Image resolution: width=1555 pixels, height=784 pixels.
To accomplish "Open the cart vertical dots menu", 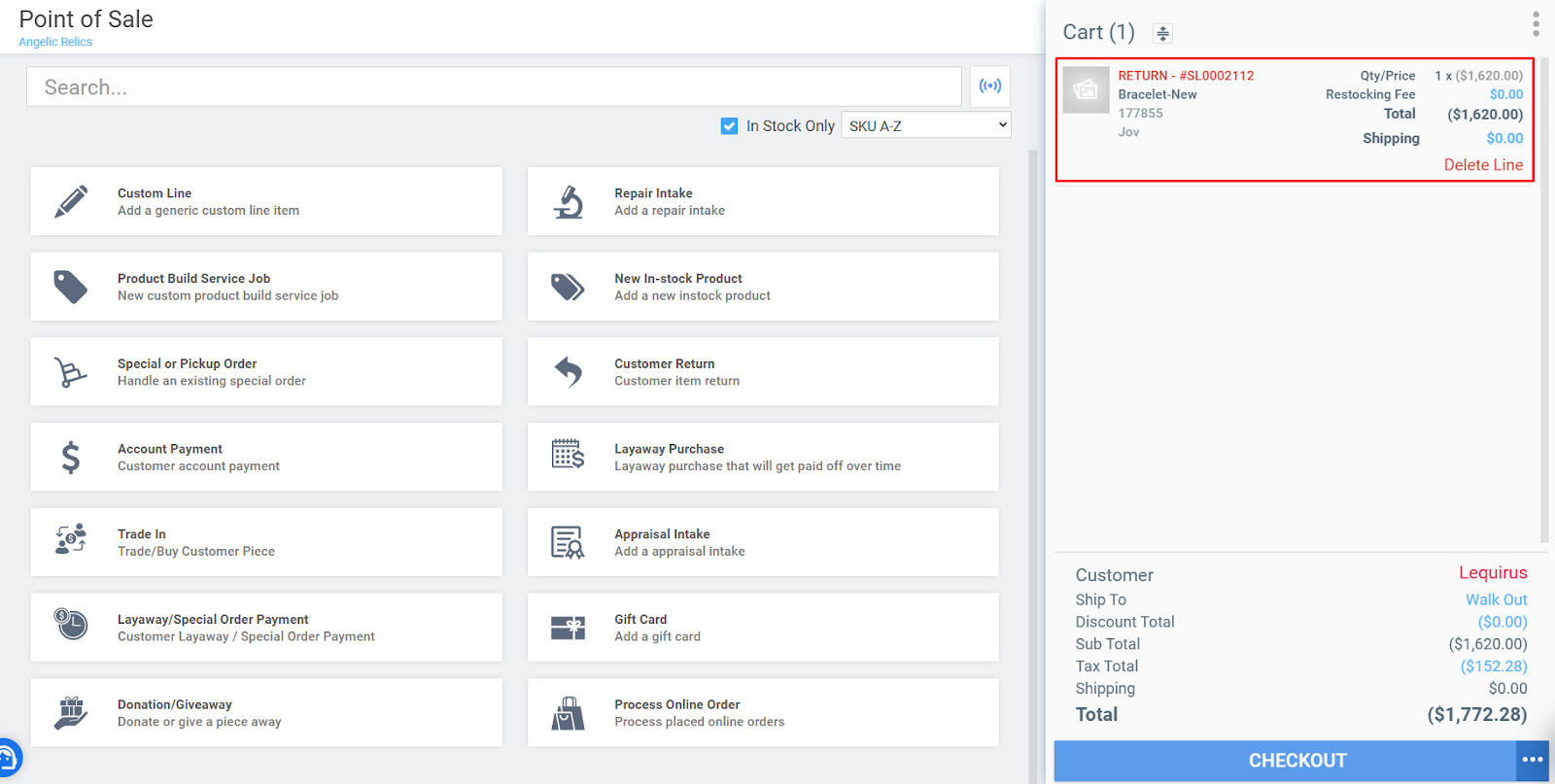I will click(x=1536, y=24).
